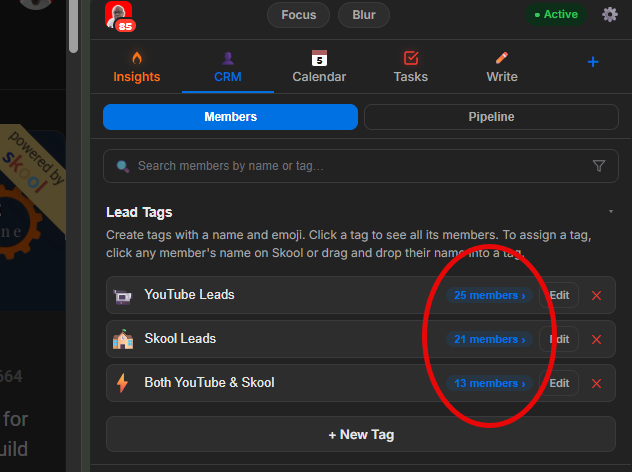Viewport: 632px width, 472px height.
Task: Collapse the Lead Tags section arrow
Action: 611,212
